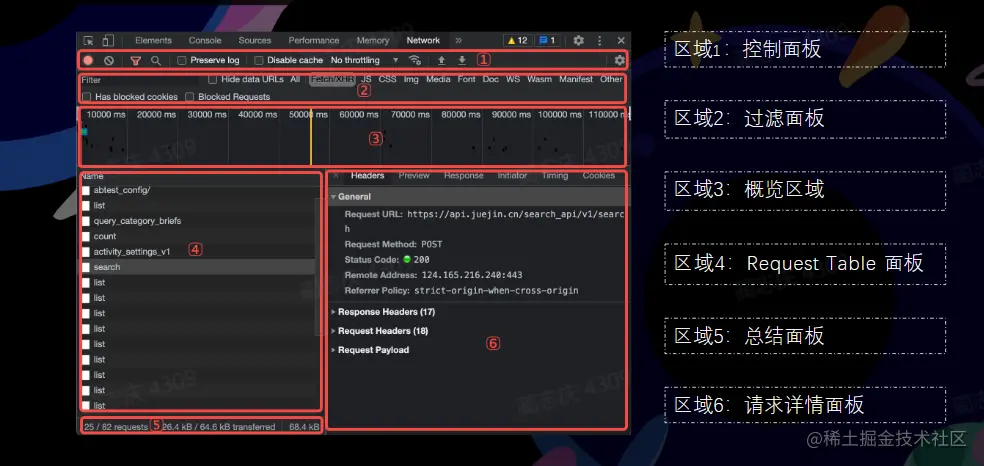
Task: Click the yellow marker line in overview timeline
Action: coord(311,135)
